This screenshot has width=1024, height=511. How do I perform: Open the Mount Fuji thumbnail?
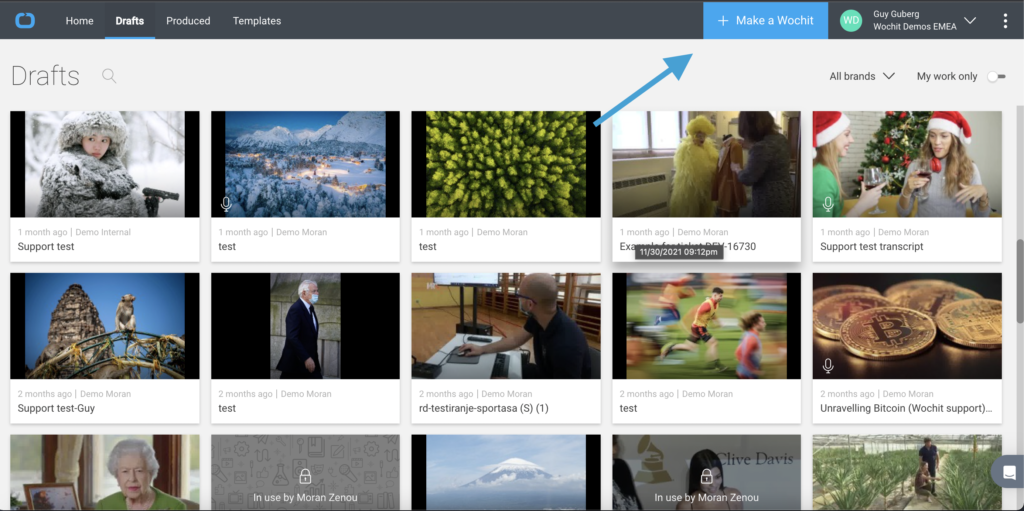[x=505, y=472]
